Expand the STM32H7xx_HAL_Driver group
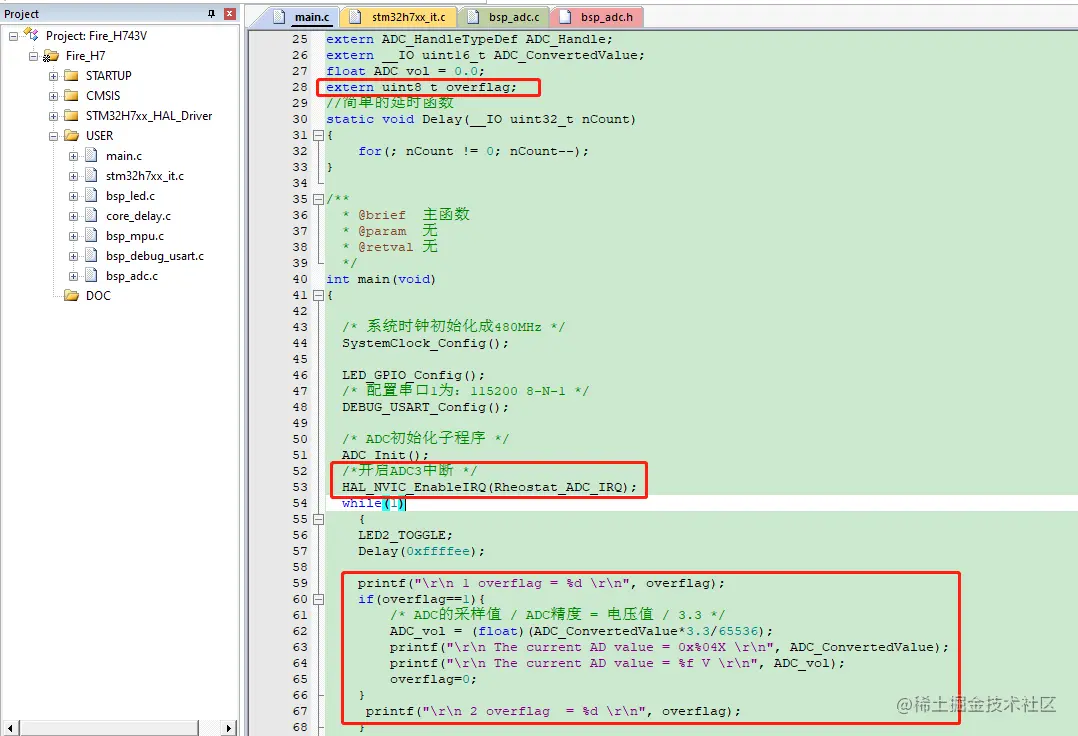Image resolution: width=1078 pixels, height=736 pixels. pyautogui.click(x=53, y=116)
